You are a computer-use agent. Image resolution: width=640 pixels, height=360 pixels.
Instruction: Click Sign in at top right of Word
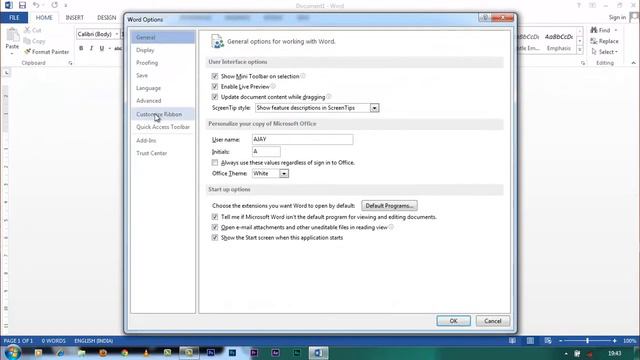point(617,17)
